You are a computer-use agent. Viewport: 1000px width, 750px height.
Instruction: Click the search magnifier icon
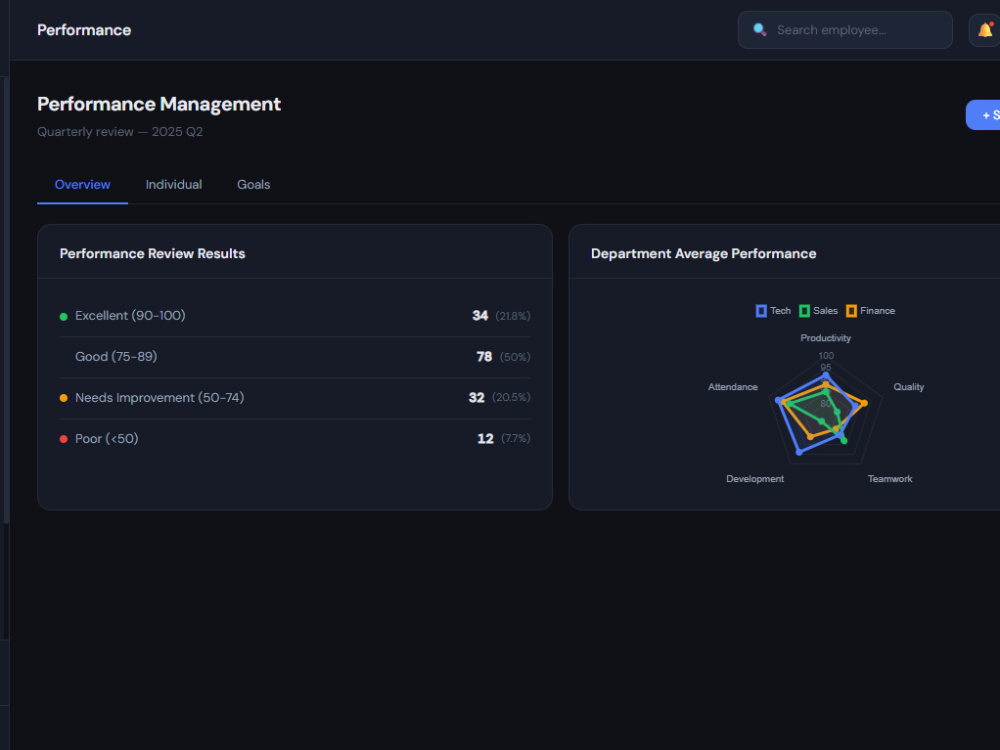760,29
